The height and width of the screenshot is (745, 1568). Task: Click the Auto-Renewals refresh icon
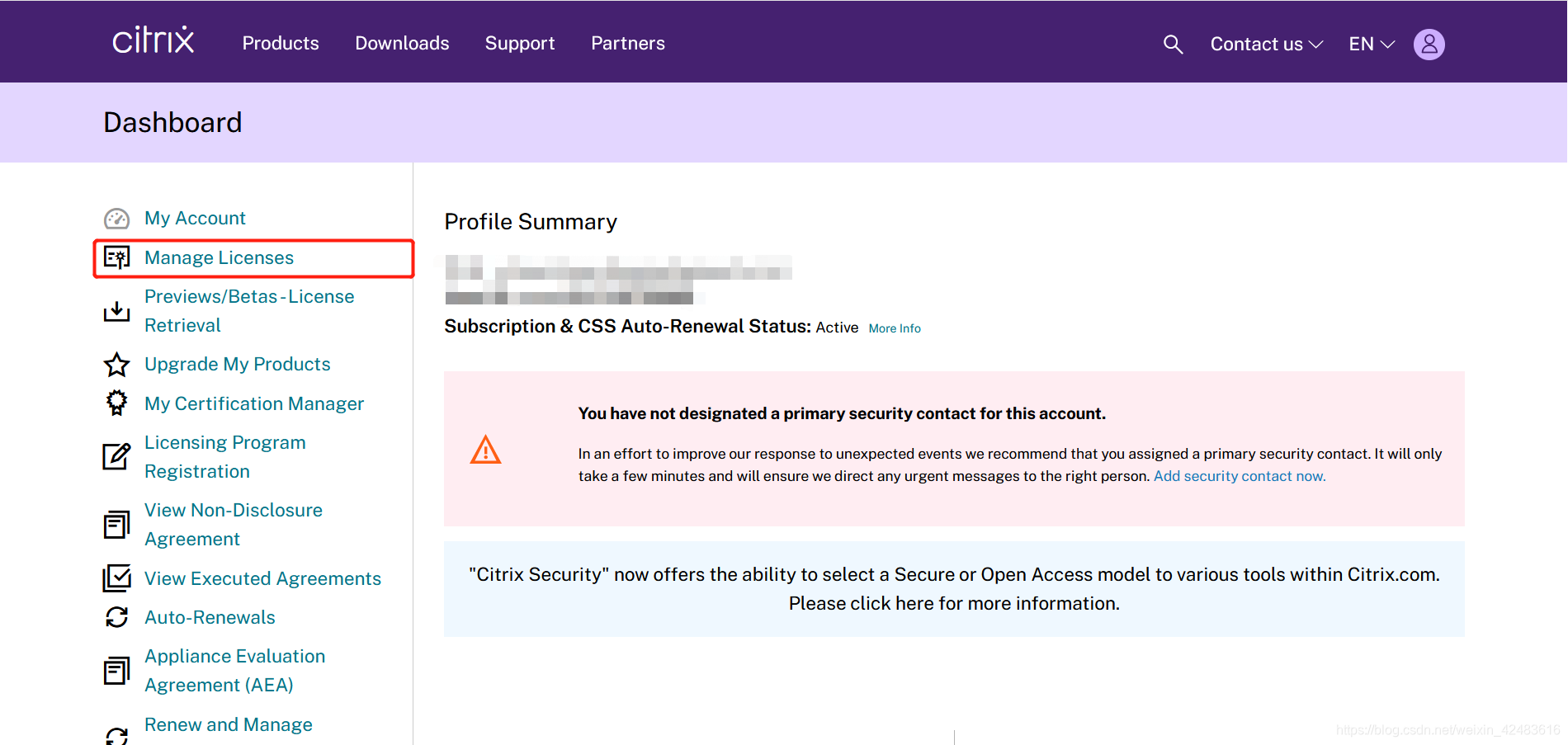[x=116, y=617]
